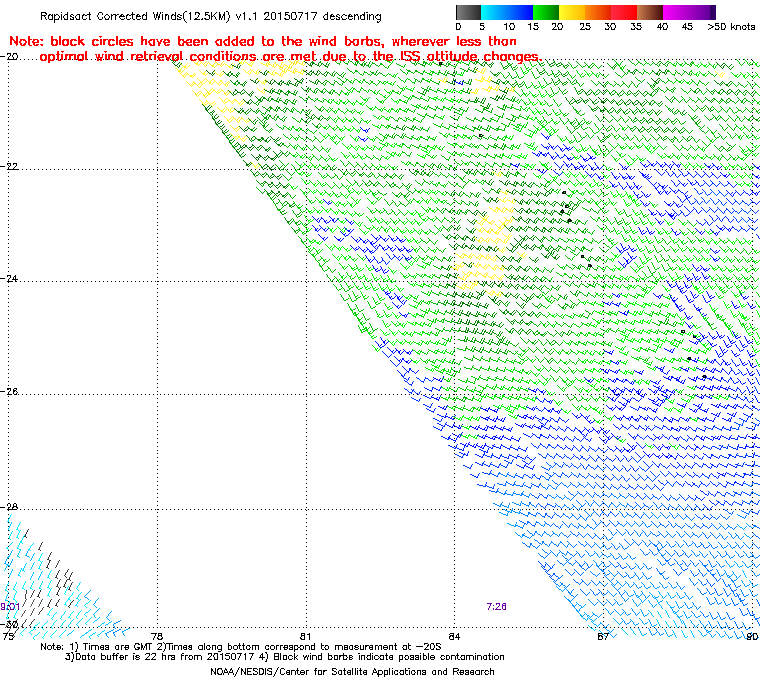This screenshot has height=688, width=760.
Task: Click the '45' label under the color scale
Action: (x=687, y=27)
